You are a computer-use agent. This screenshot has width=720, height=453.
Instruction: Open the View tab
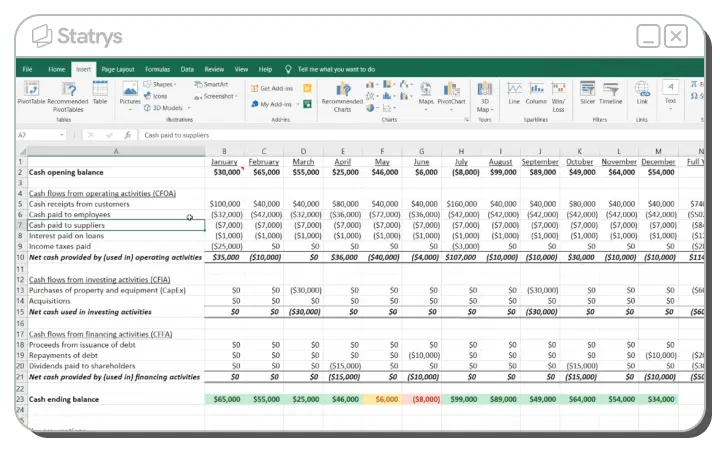coord(241,69)
